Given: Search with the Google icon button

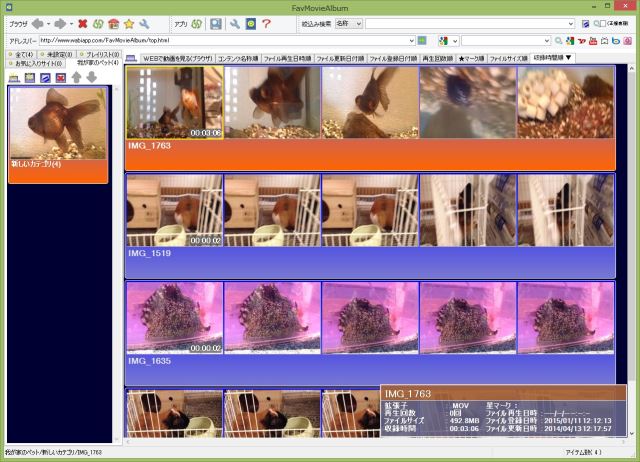Looking at the screenshot, I should [x=570, y=40].
